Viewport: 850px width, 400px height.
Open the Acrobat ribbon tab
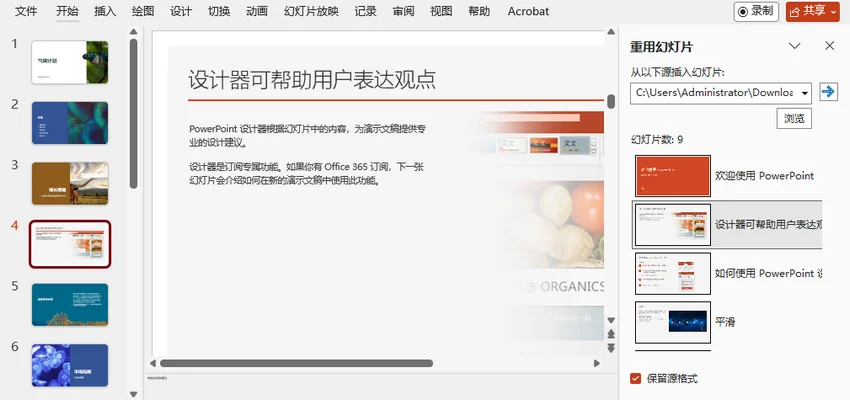pos(529,11)
